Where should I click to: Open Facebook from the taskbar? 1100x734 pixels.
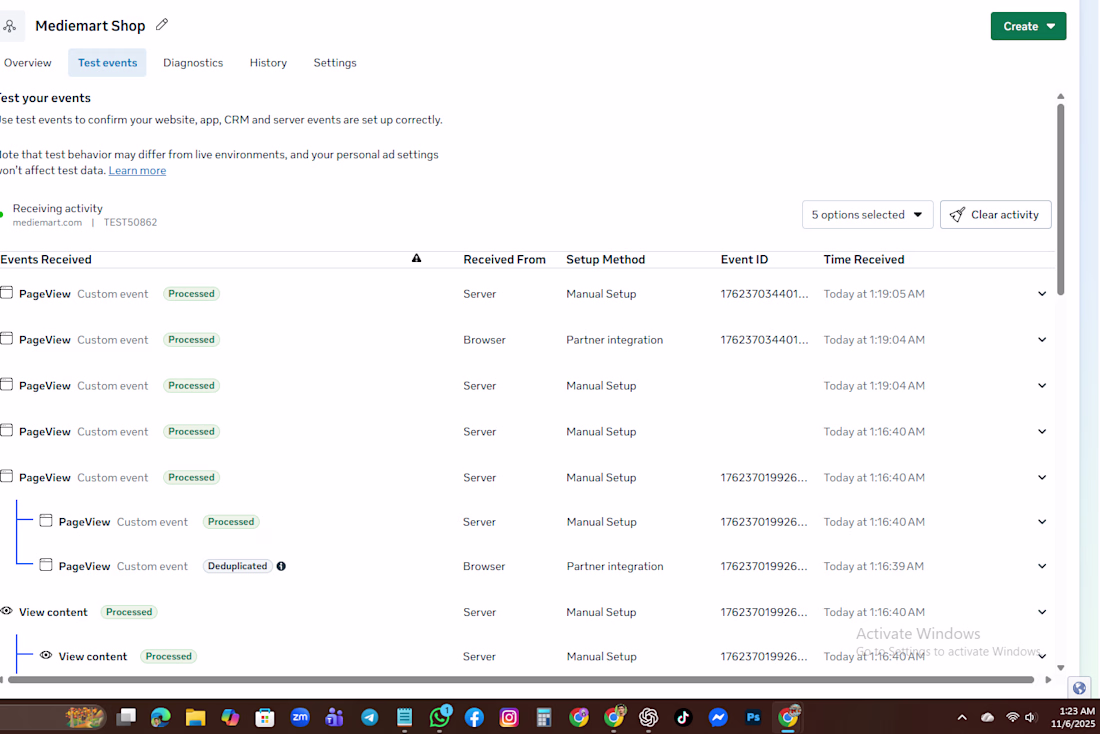(x=474, y=717)
